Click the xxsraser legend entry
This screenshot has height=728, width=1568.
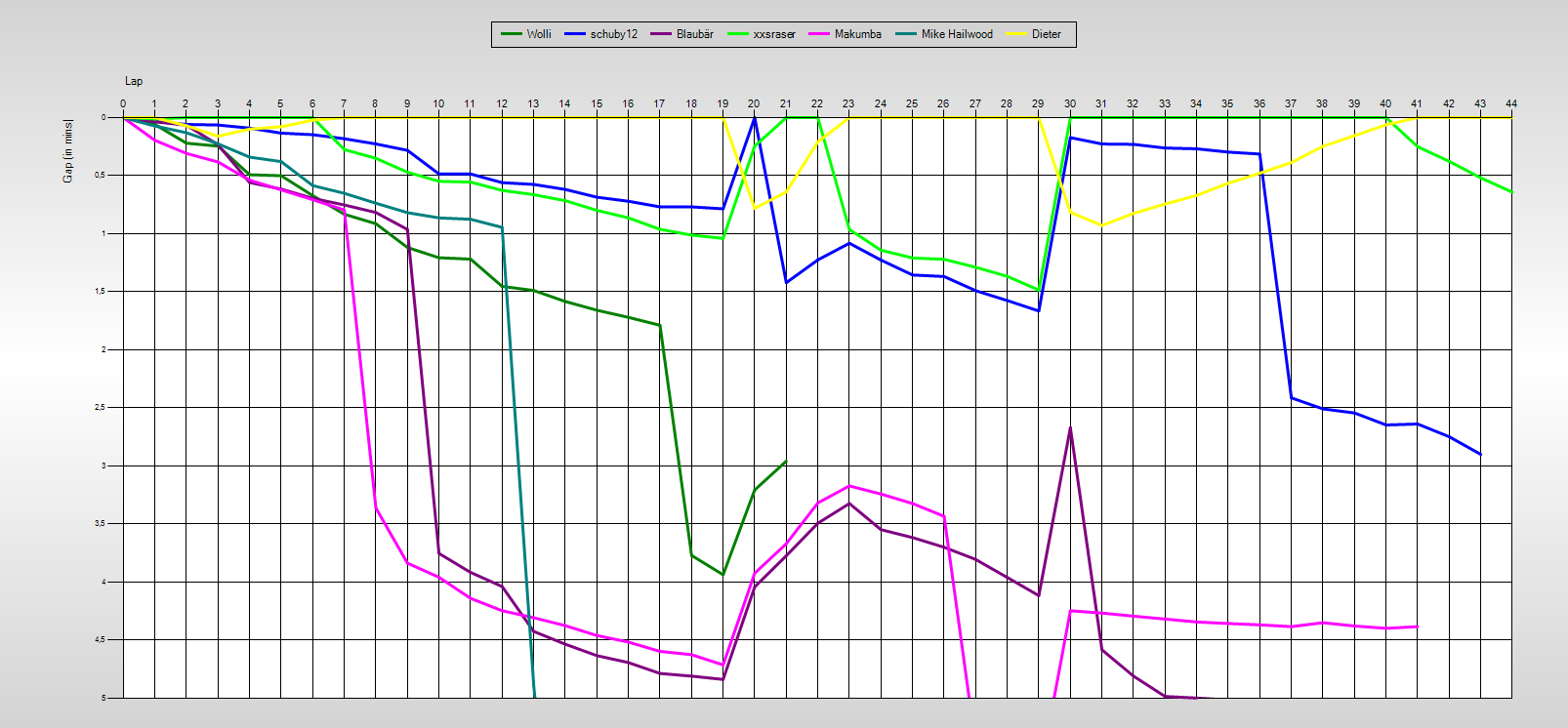(x=761, y=34)
